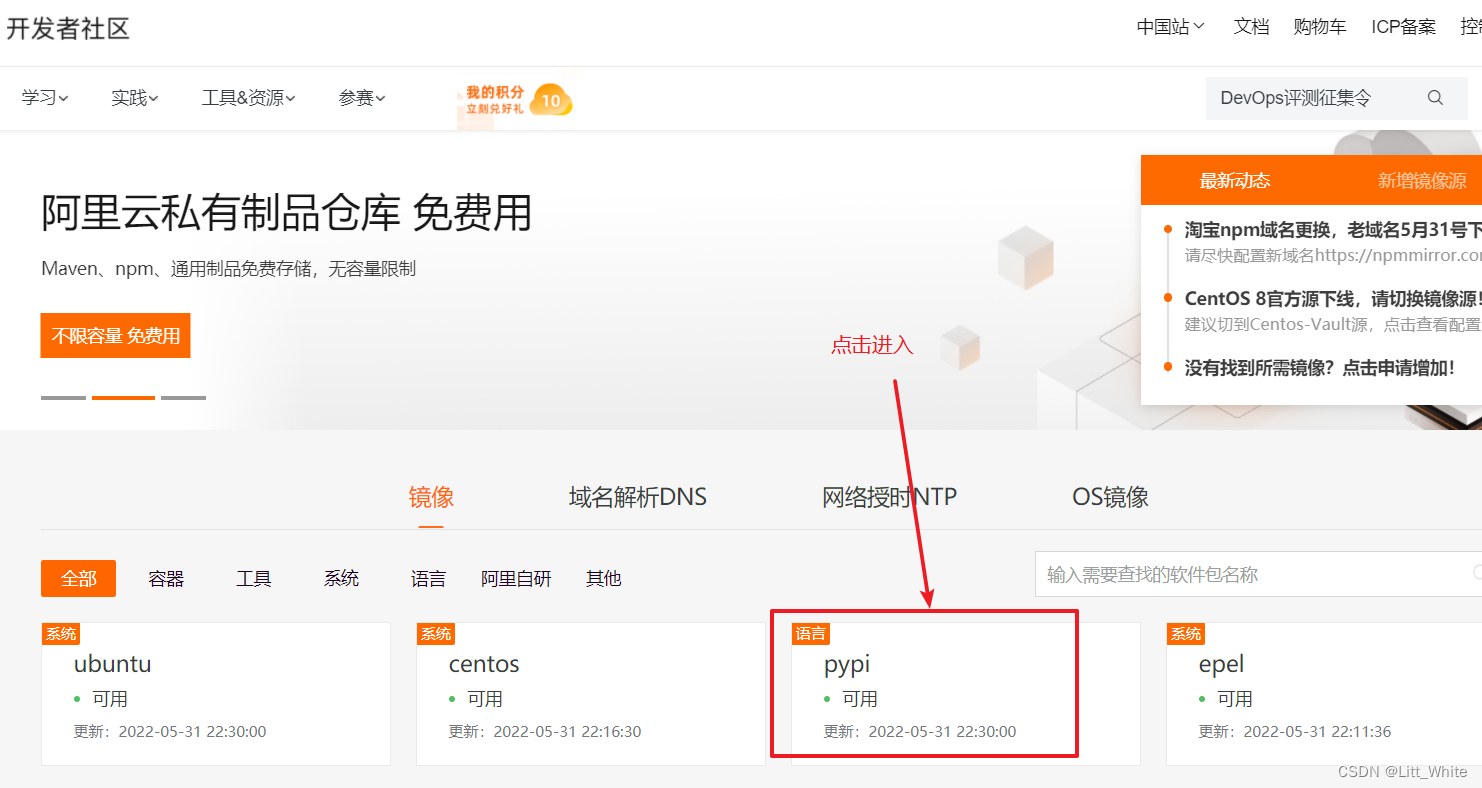This screenshot has height=788, width=1482.
Task: Open ICP备案 page
Action: (x=1404, y=27)
